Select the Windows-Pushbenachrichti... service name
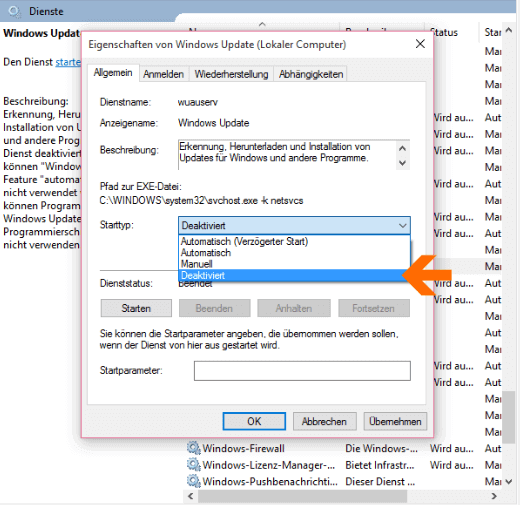Image resolution: width=520 pixels, height=505 pixels. click(x=270, y=482)
